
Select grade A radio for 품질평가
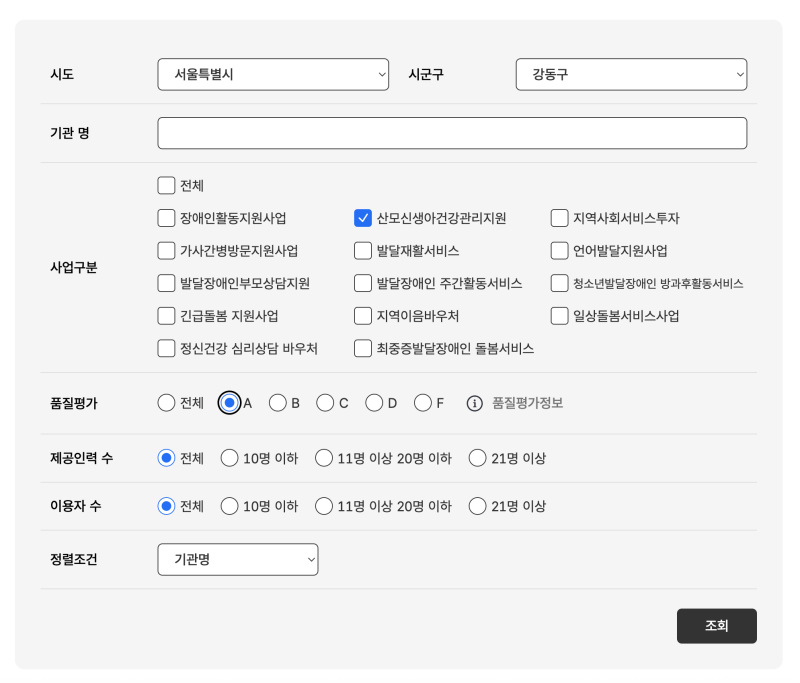click(x=230, y=403)
